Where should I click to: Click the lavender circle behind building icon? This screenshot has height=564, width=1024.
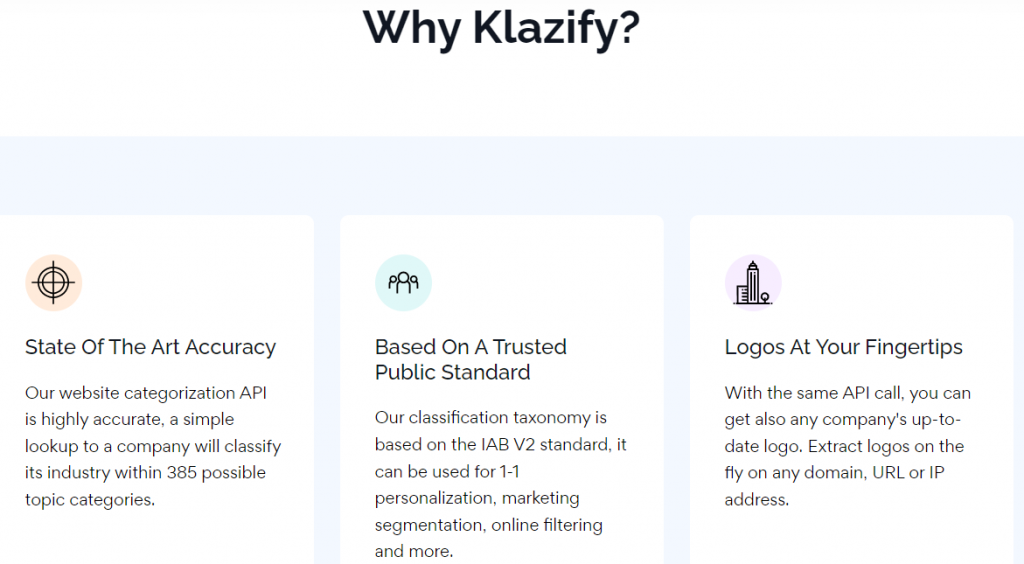point(753,283)
